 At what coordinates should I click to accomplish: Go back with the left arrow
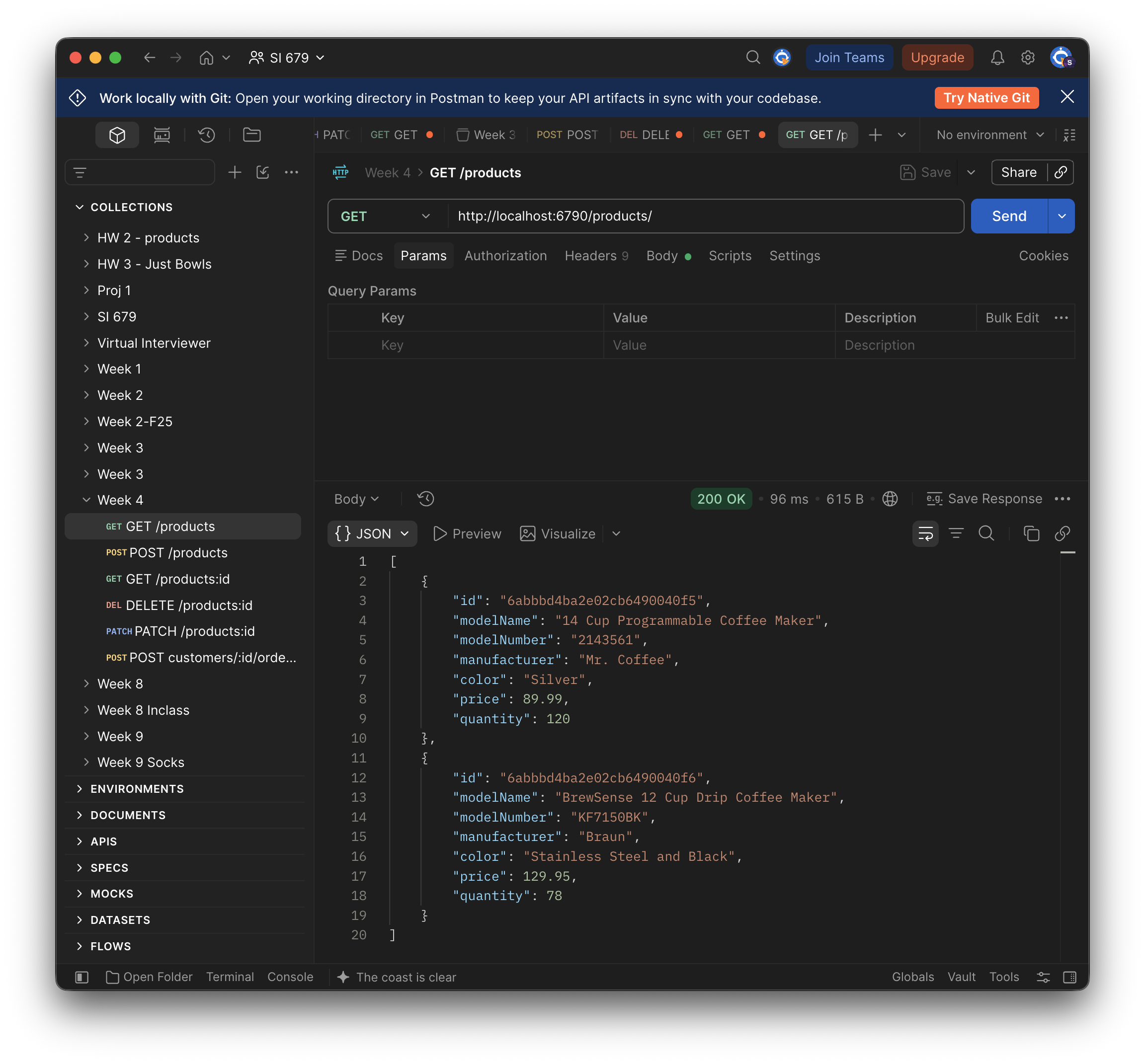[149, 58]
